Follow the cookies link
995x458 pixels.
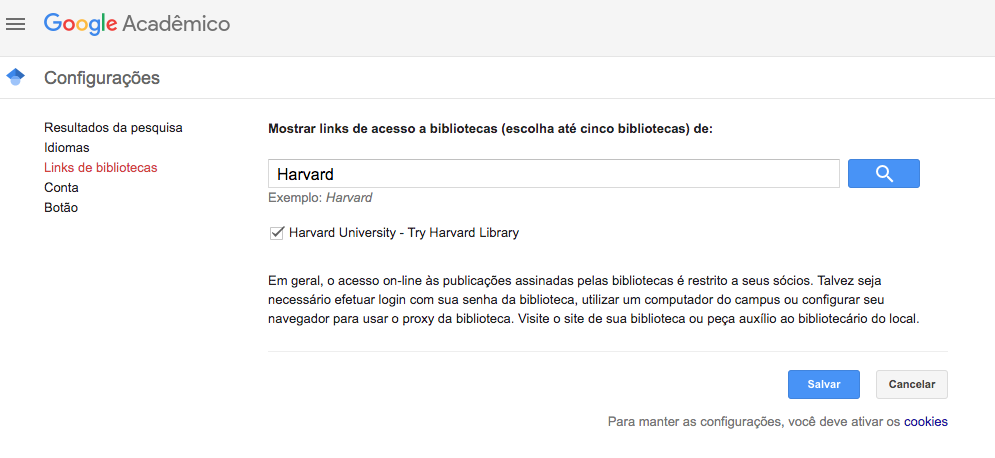[x=926, y=422]
